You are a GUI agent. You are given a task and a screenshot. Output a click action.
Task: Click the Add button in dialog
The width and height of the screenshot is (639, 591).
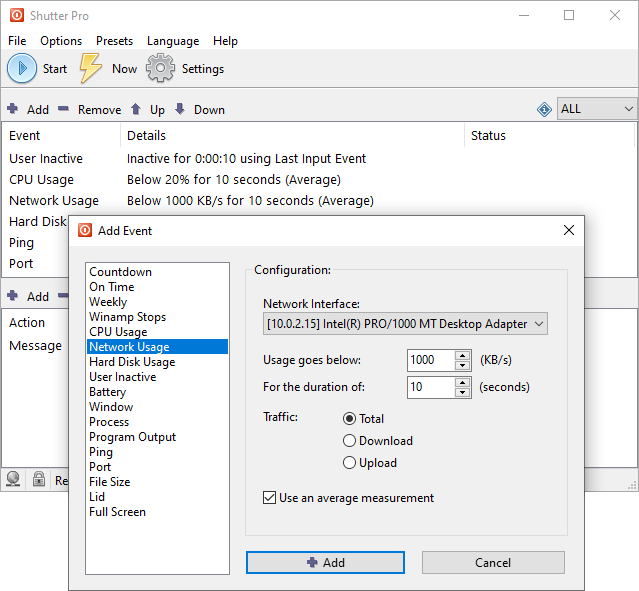pyautogui.click(x=325, y=562)
